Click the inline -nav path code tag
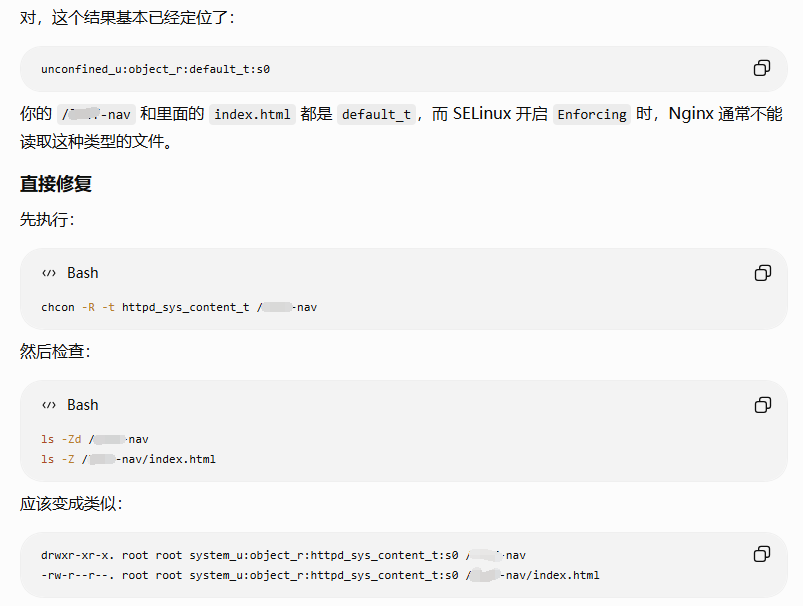 click(x=96, y=114)
